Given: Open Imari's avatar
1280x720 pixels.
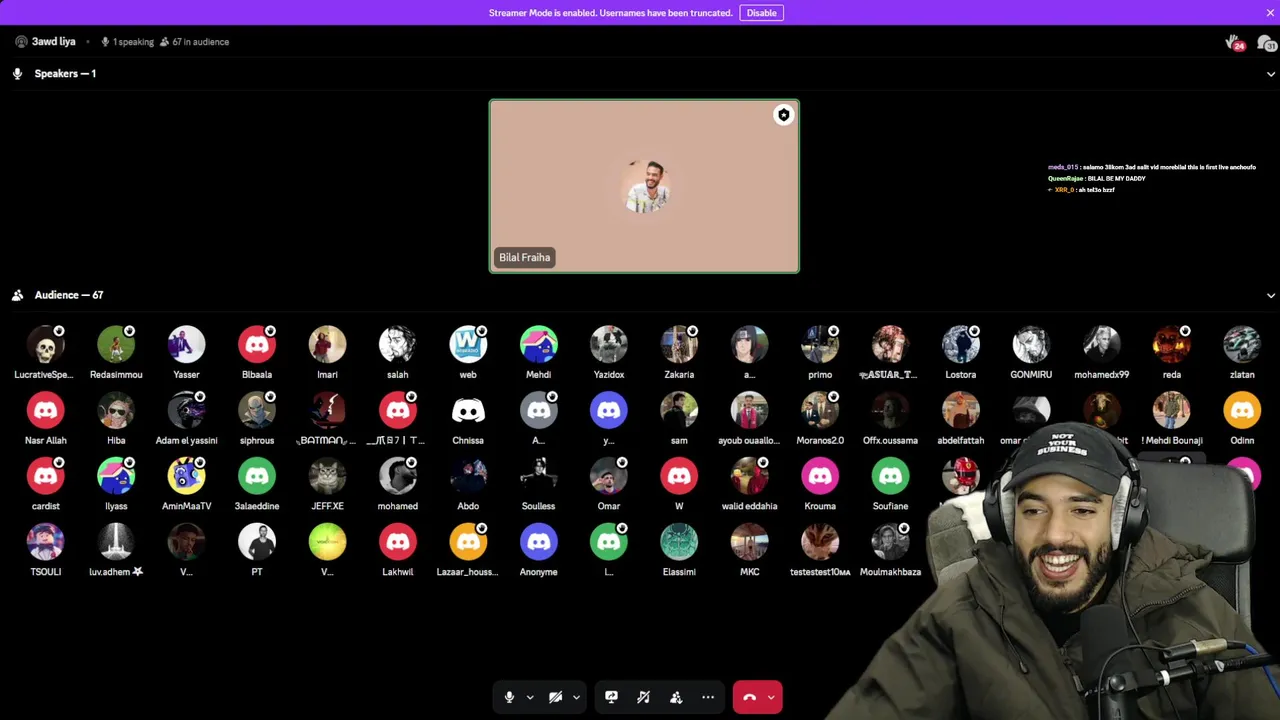Looking at the screenshot, I should (327, 344).
